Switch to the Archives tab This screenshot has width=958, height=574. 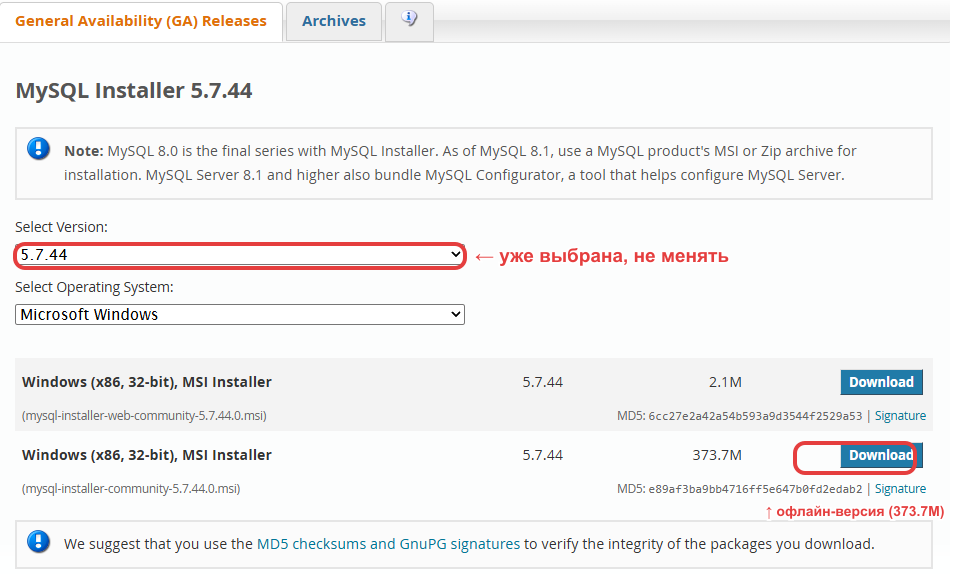tap(334, 21)
